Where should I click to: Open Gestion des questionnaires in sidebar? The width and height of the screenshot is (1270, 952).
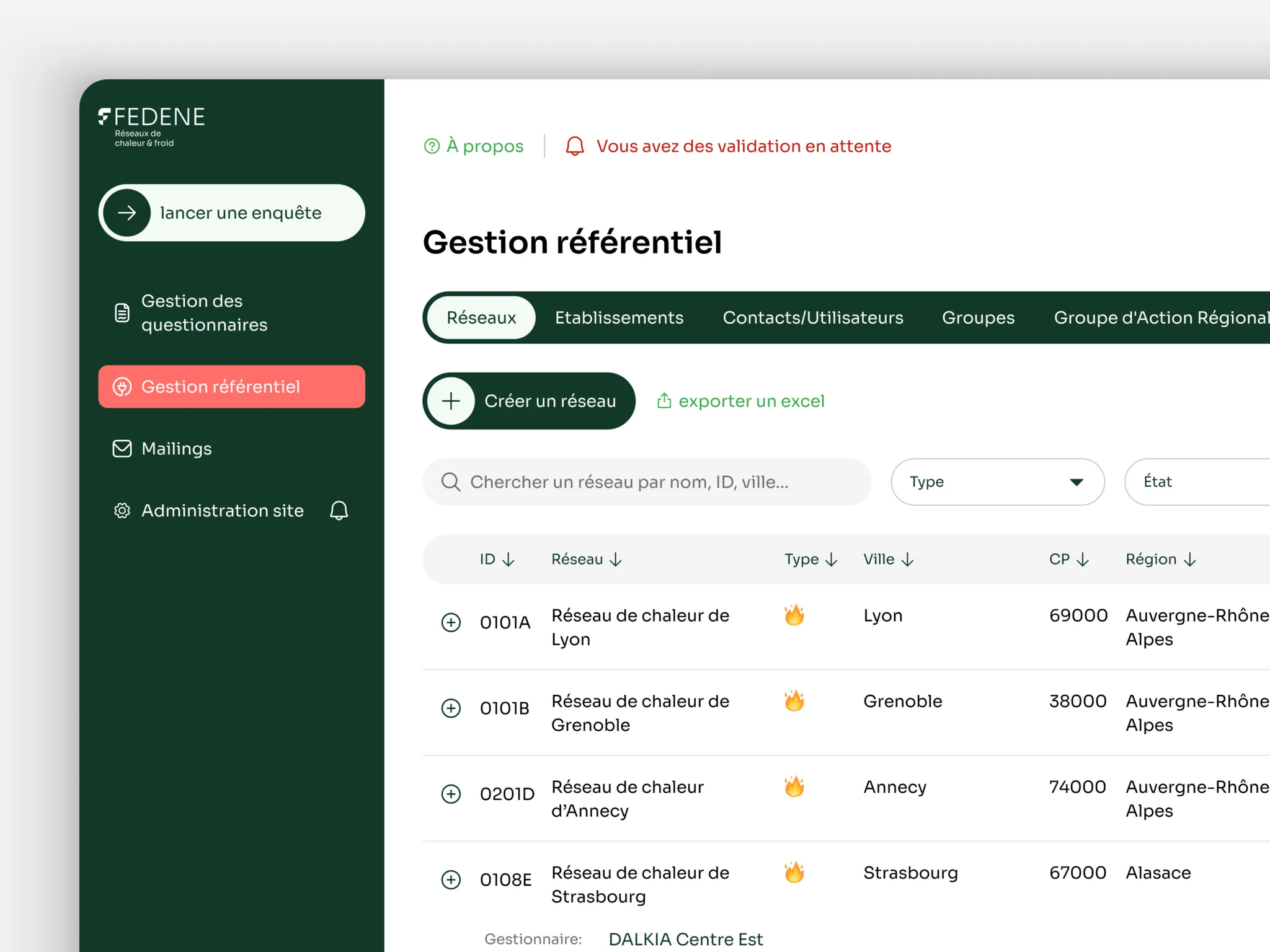point(231,313)
